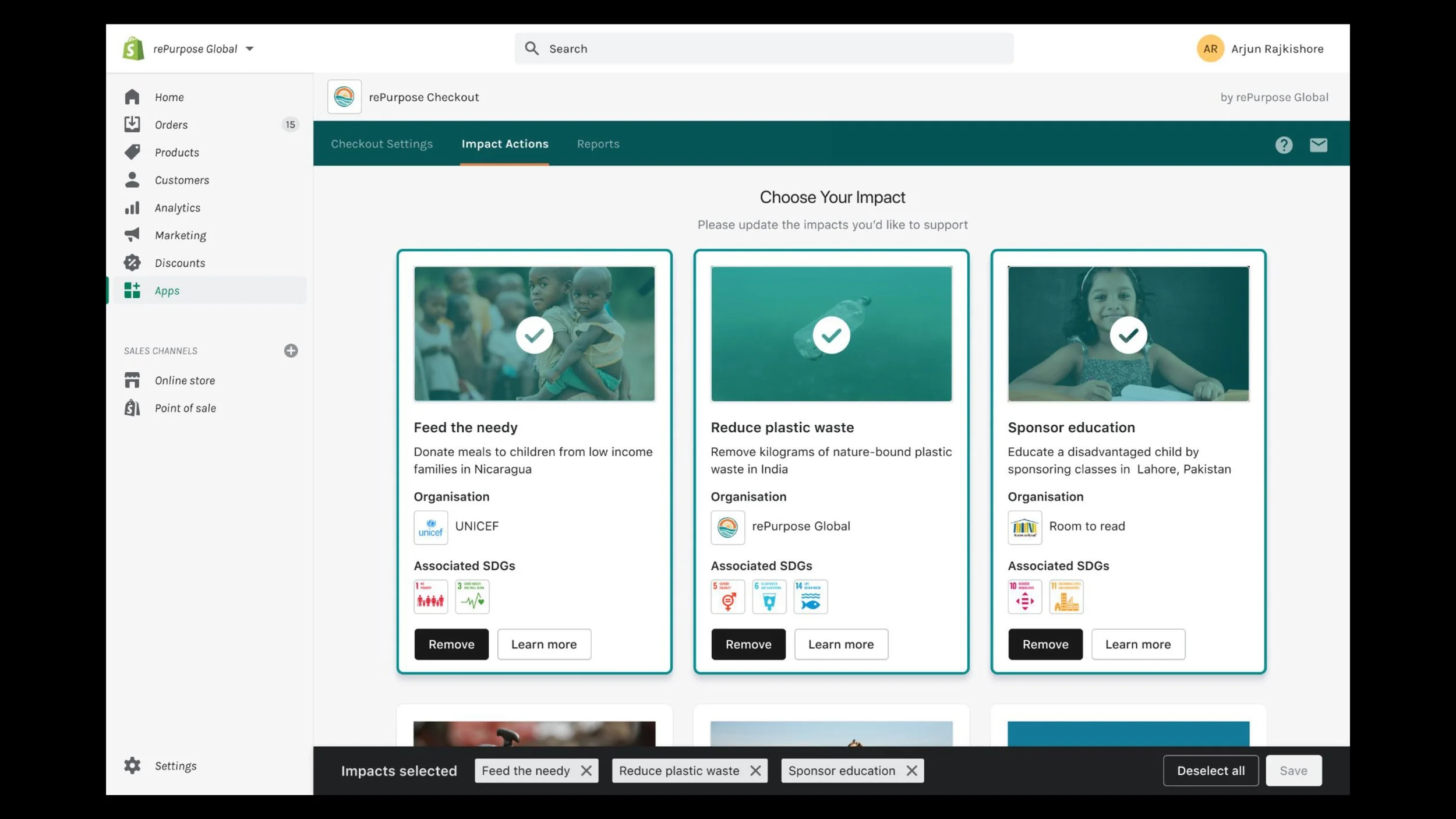Add a sales channel with plus icon
The height and width of the screenshot is (819, 1456).
pos(291,351)
